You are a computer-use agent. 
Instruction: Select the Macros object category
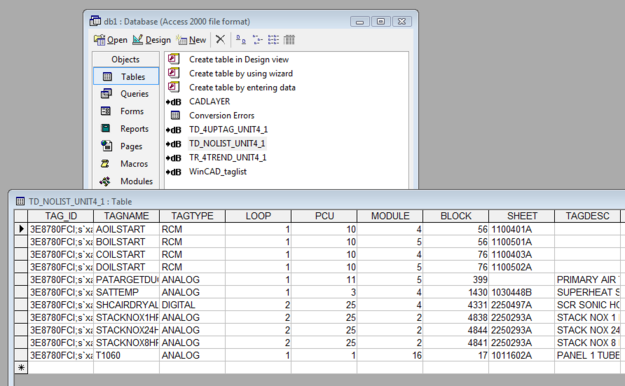tap(126, 164)
